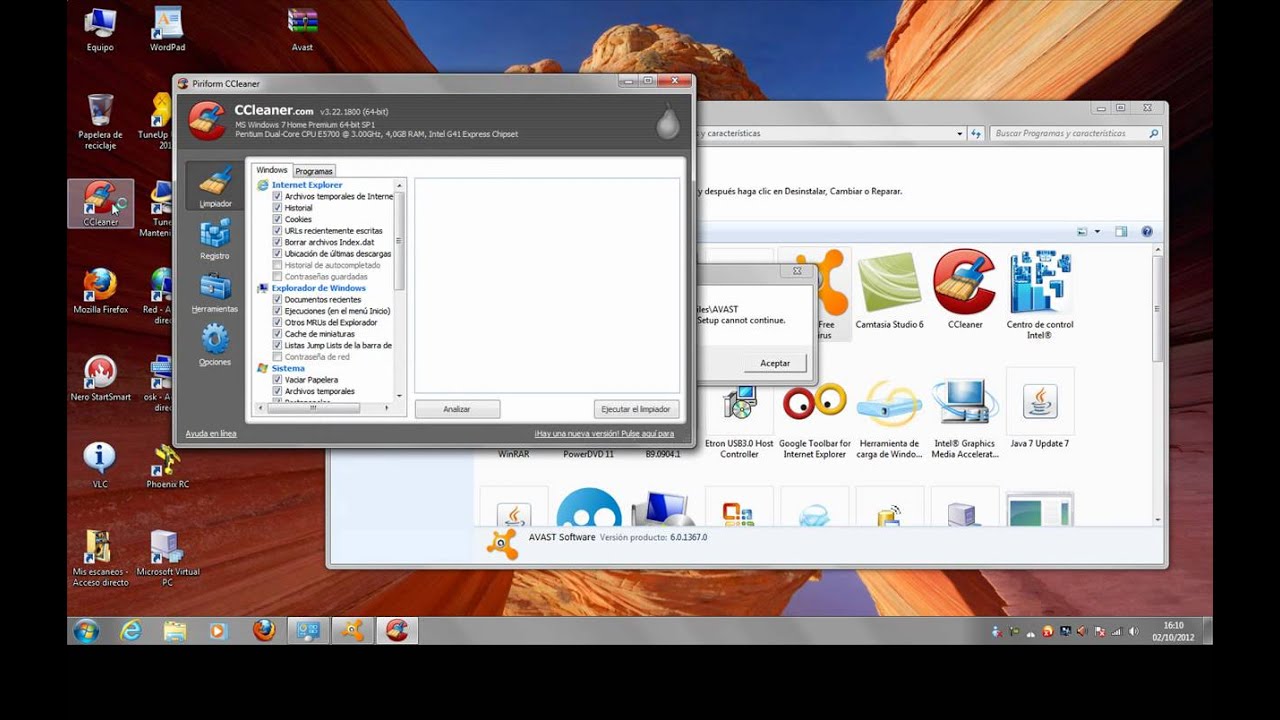The width and height of the screenshot is (1280, 720).
Task: Select Intel Graphics Media Accelerator entry
Action: pyautogui.click(x=964, y=418)
